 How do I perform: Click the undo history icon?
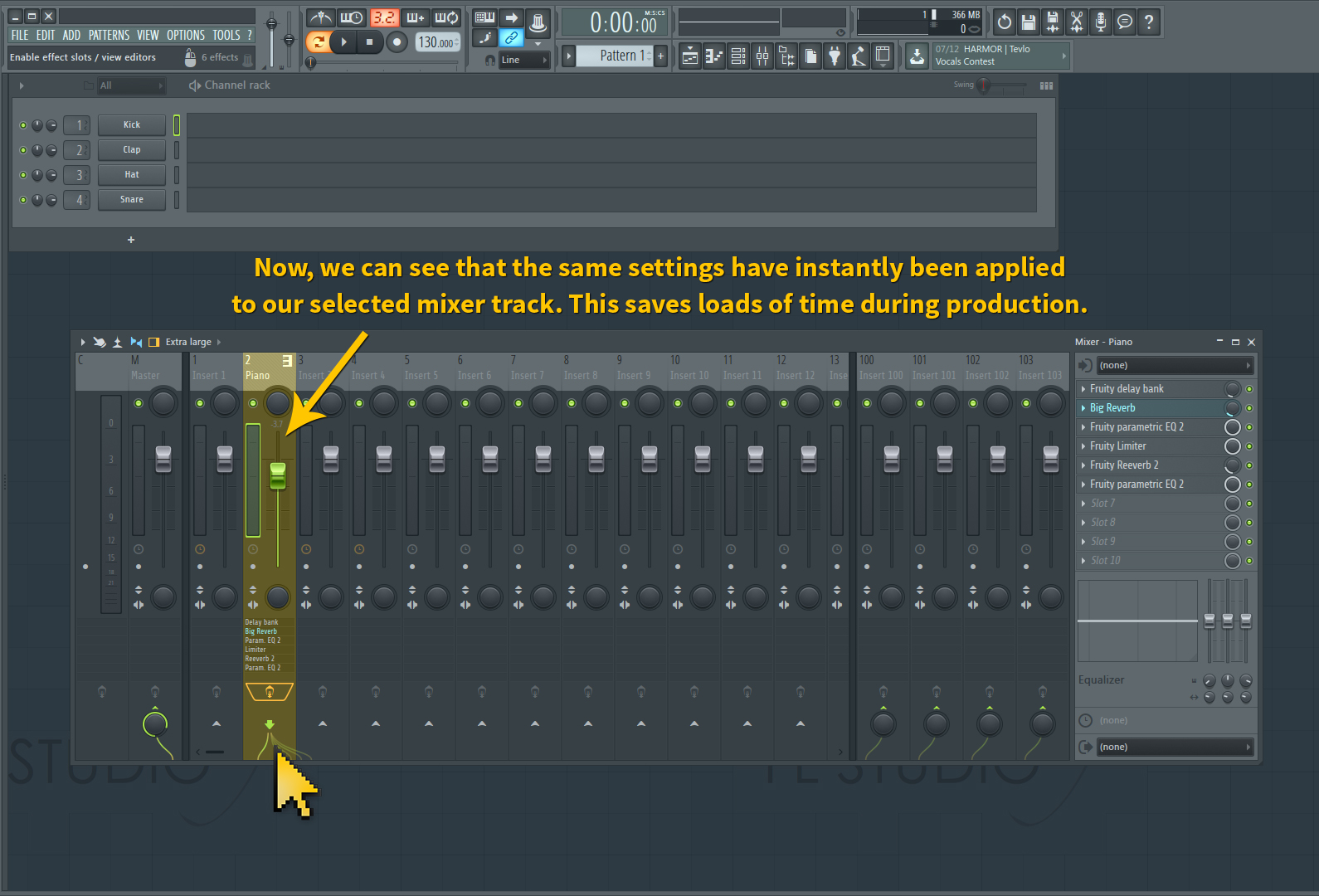(1005, 22)
